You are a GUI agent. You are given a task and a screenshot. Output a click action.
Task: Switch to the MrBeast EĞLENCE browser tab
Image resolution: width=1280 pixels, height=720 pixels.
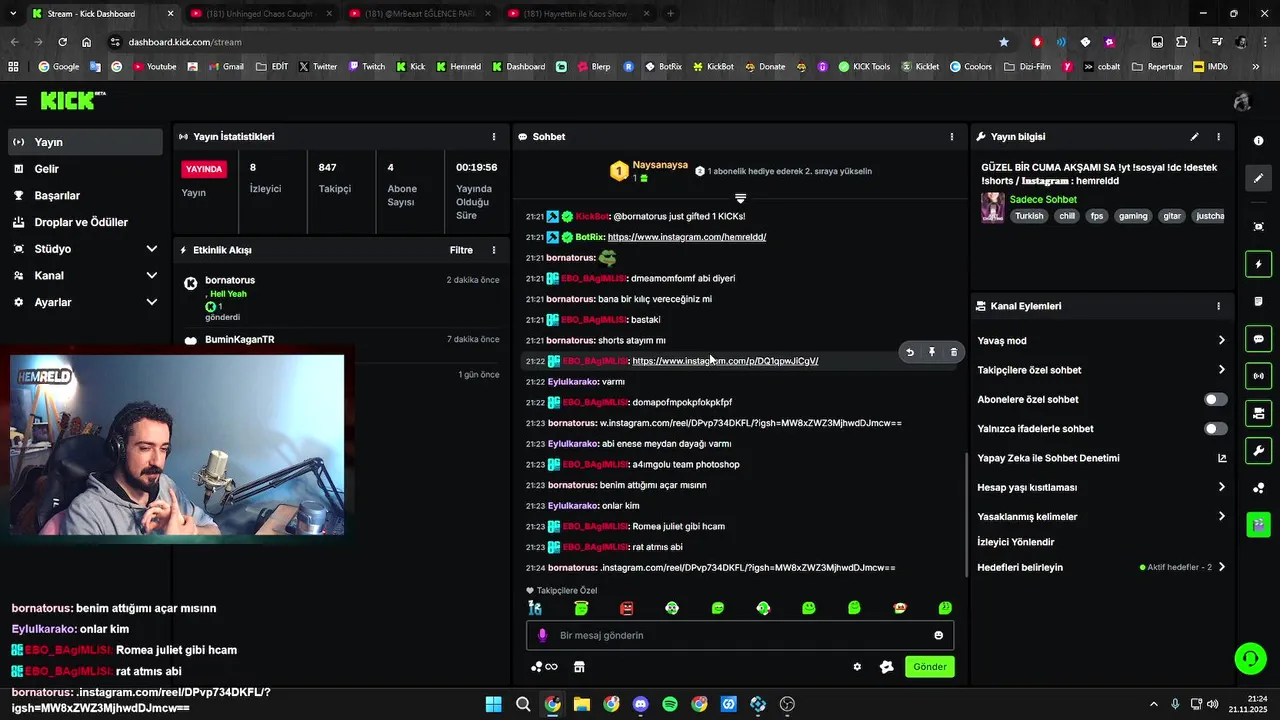coord(418,14)
